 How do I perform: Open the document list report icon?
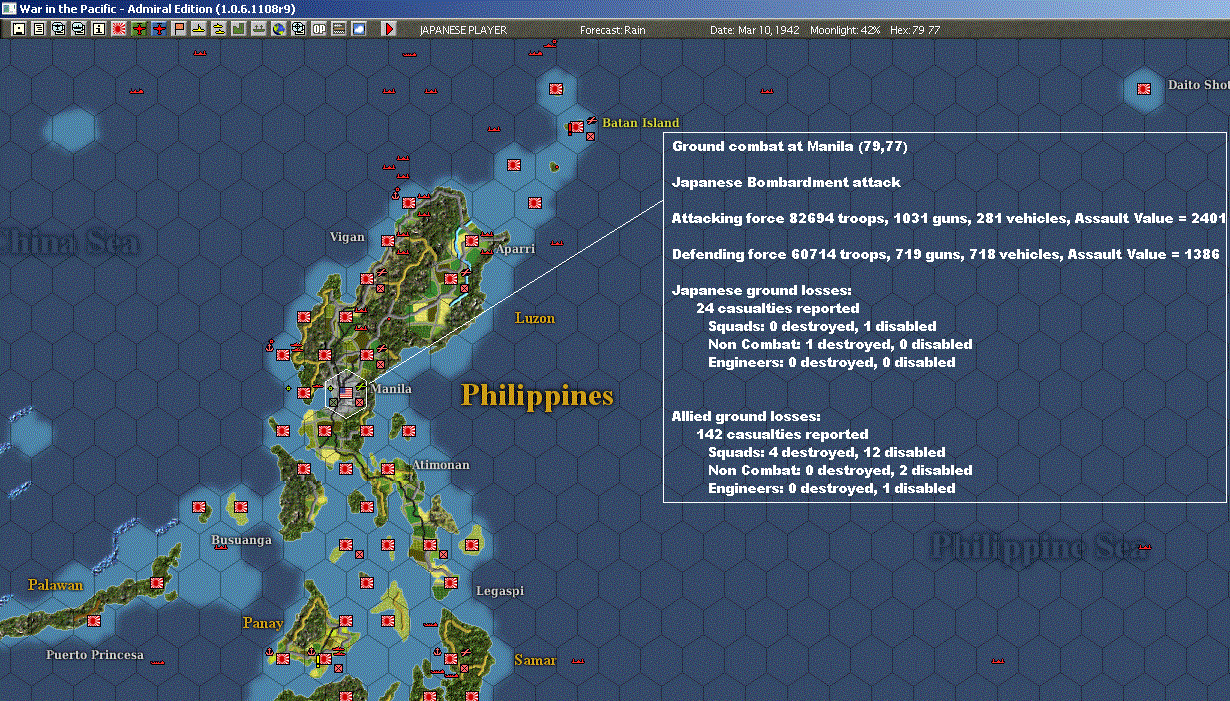coord(38,29)
